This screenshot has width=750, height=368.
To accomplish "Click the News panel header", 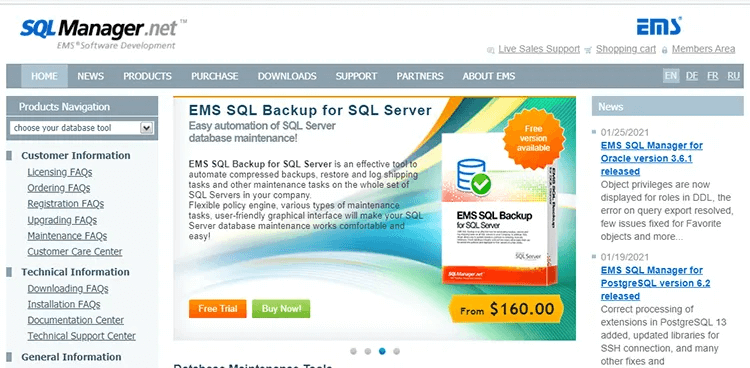I will (x=668, y=106).
